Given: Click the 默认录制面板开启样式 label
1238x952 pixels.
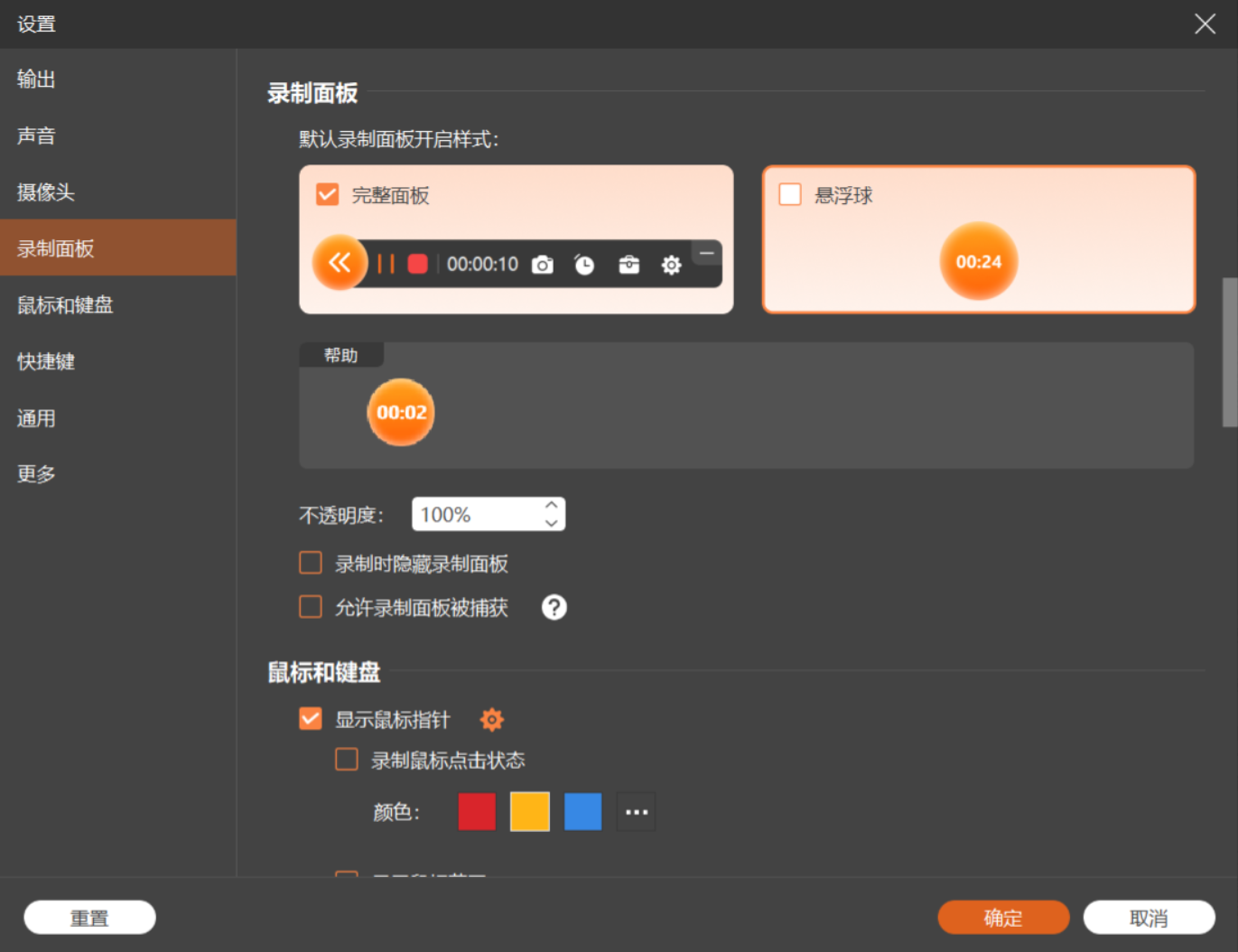Looking at the screenshot, I should [x=399, y=139].
